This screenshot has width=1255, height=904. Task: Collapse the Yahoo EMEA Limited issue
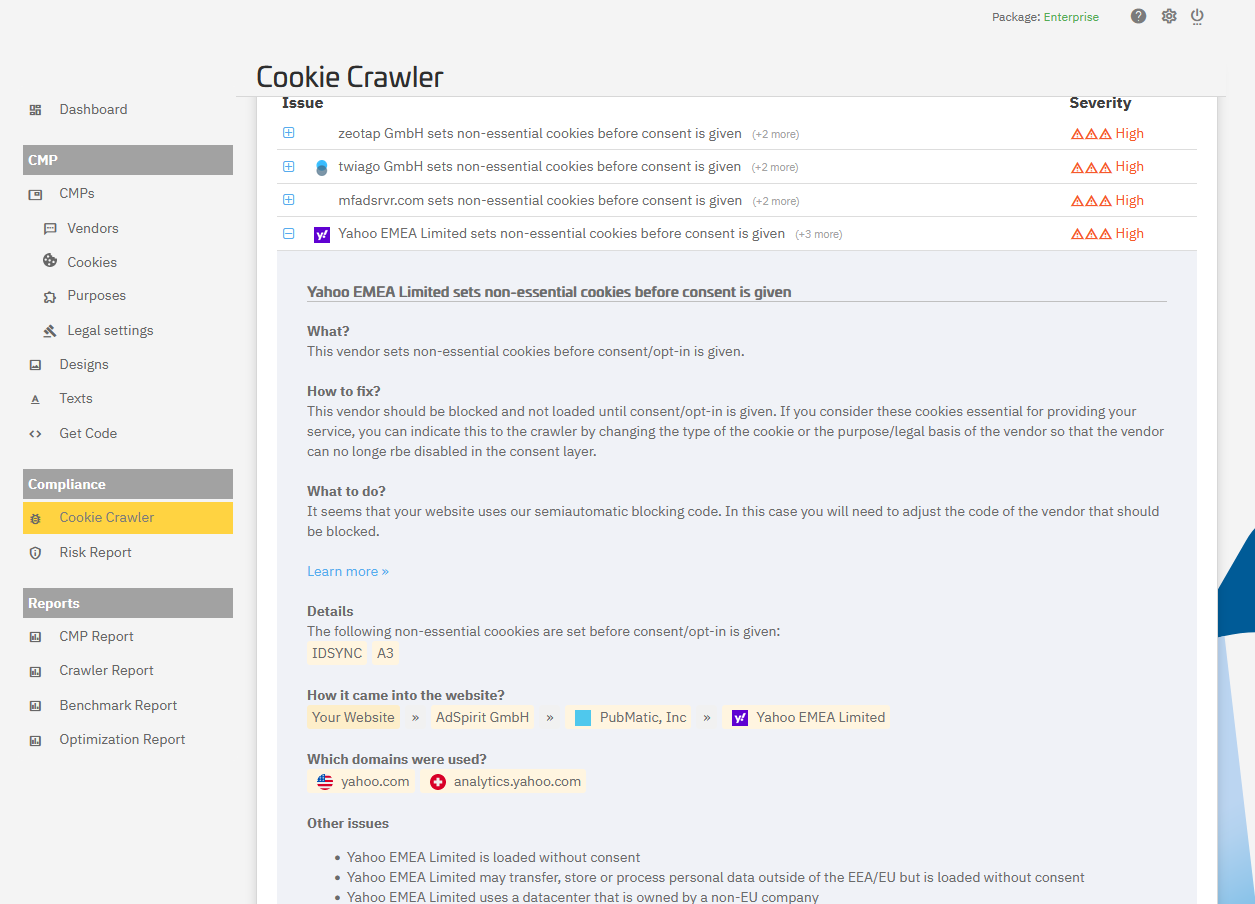tap(289, 233)
